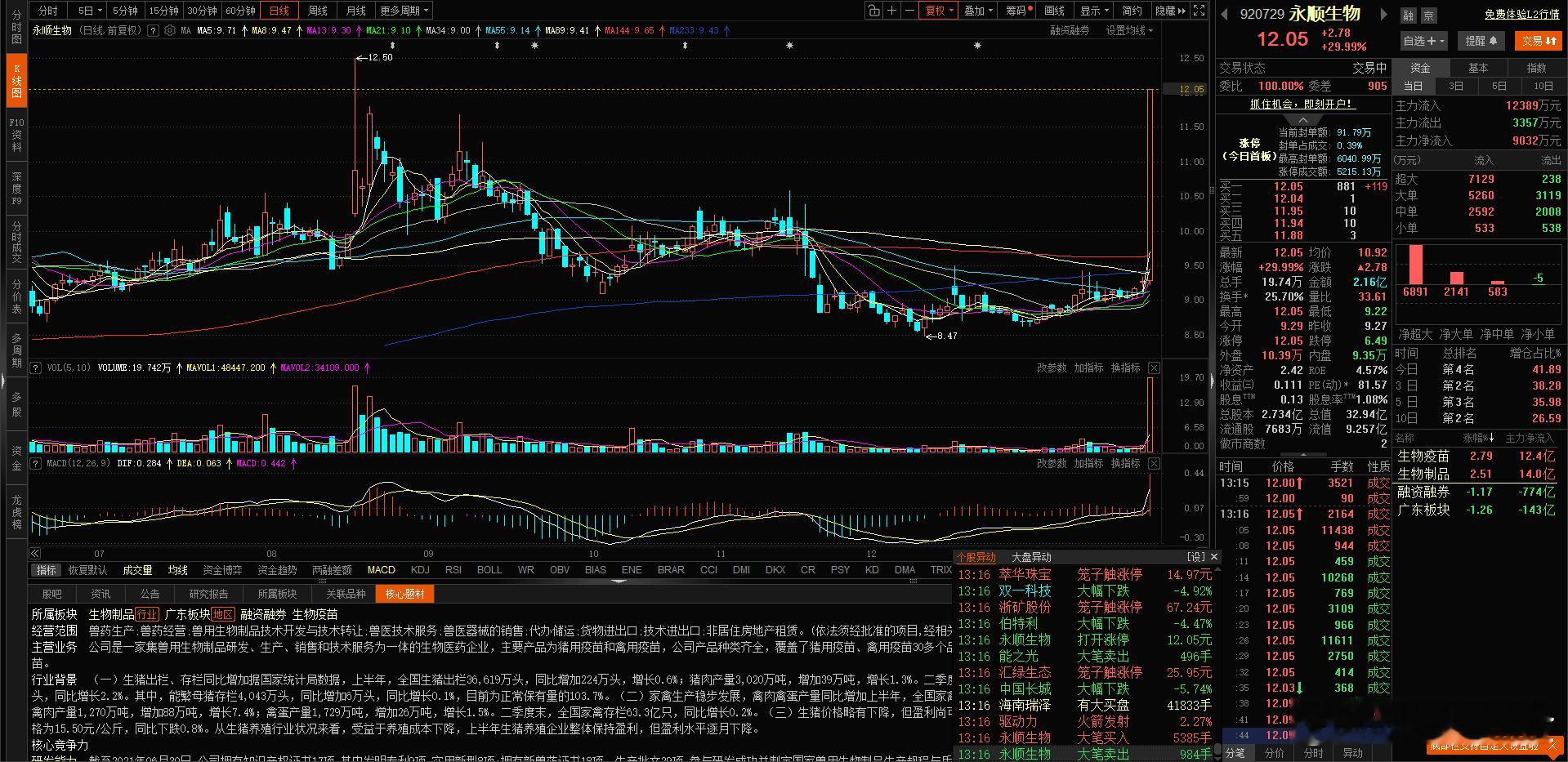Toggle fullscreen chart icon
The height and width of the screenshot is (762, 1568).
click(1199, 11)
